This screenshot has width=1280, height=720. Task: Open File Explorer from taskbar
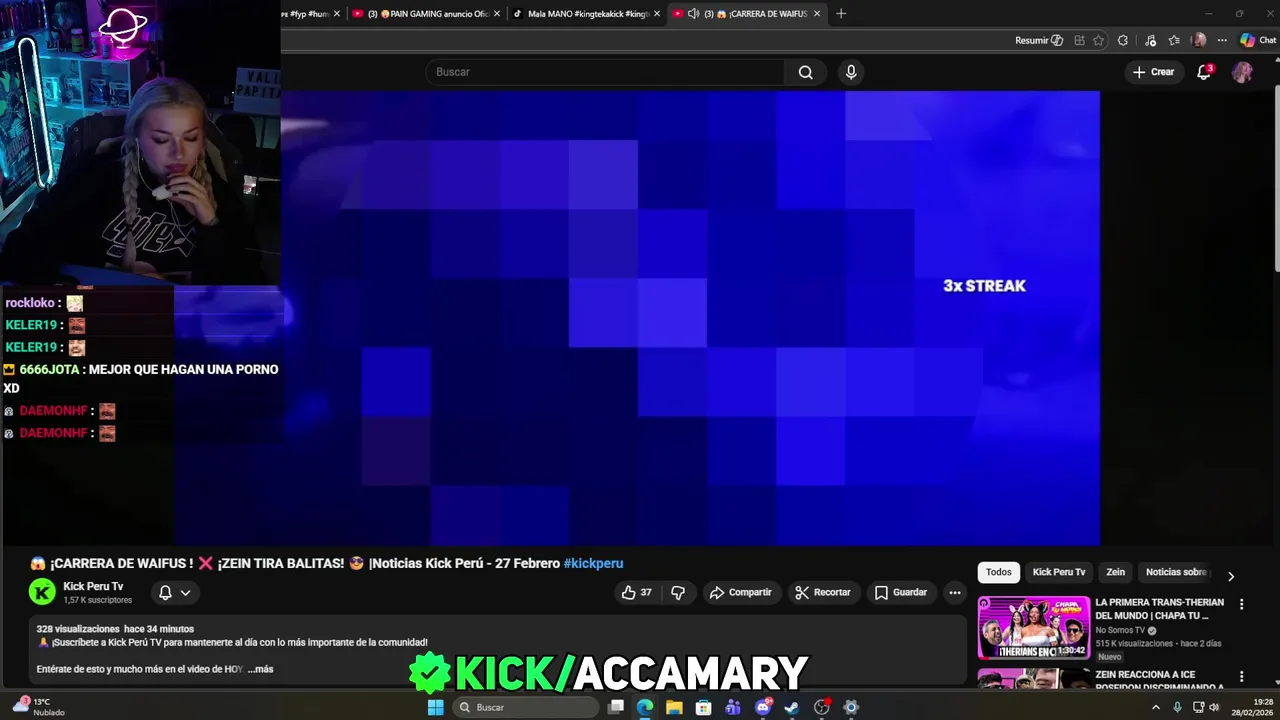674,707
